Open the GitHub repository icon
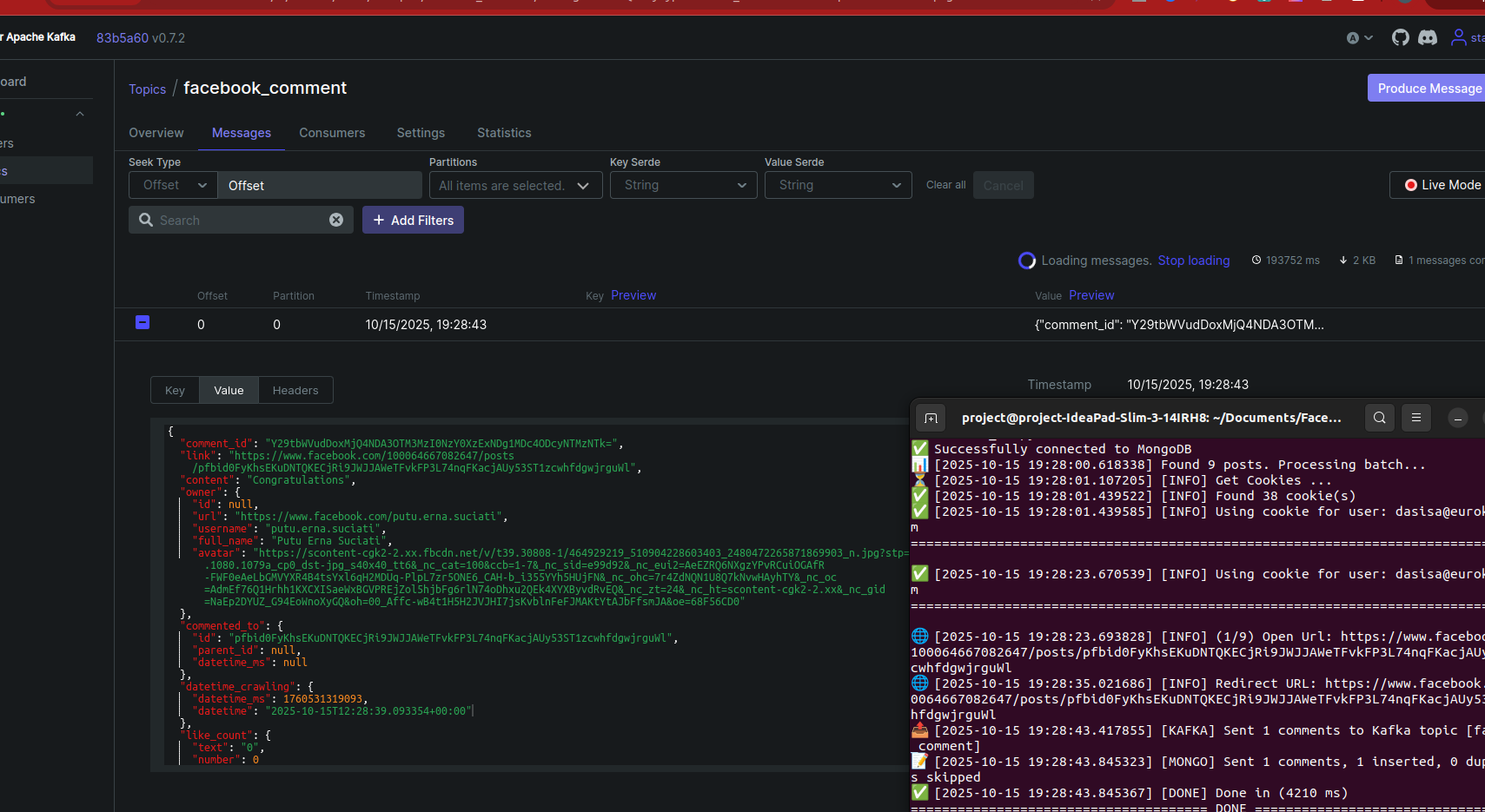Image resolution: width=1485 pixels, height=812 pixels. tap(1400, 37)
